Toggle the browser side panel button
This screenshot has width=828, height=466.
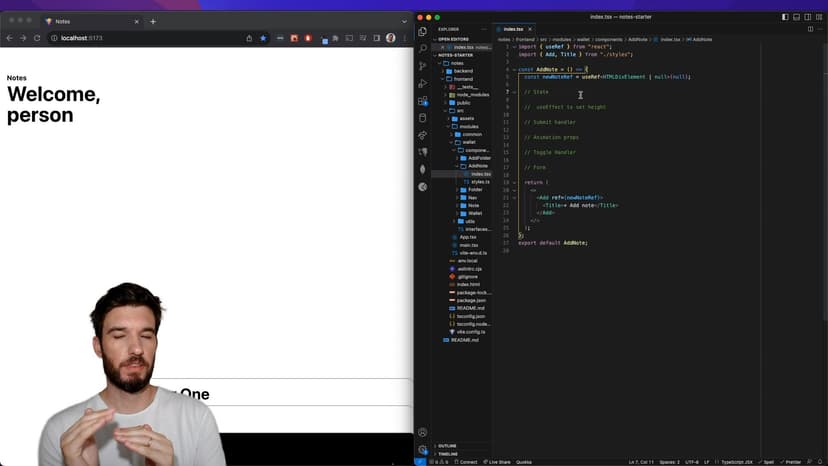(376, 38)
